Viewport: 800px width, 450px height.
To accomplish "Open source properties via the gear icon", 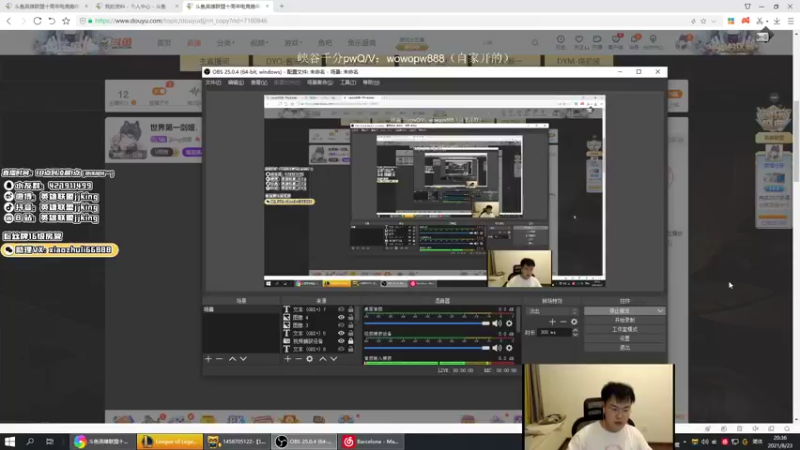I will click(310, 359).
